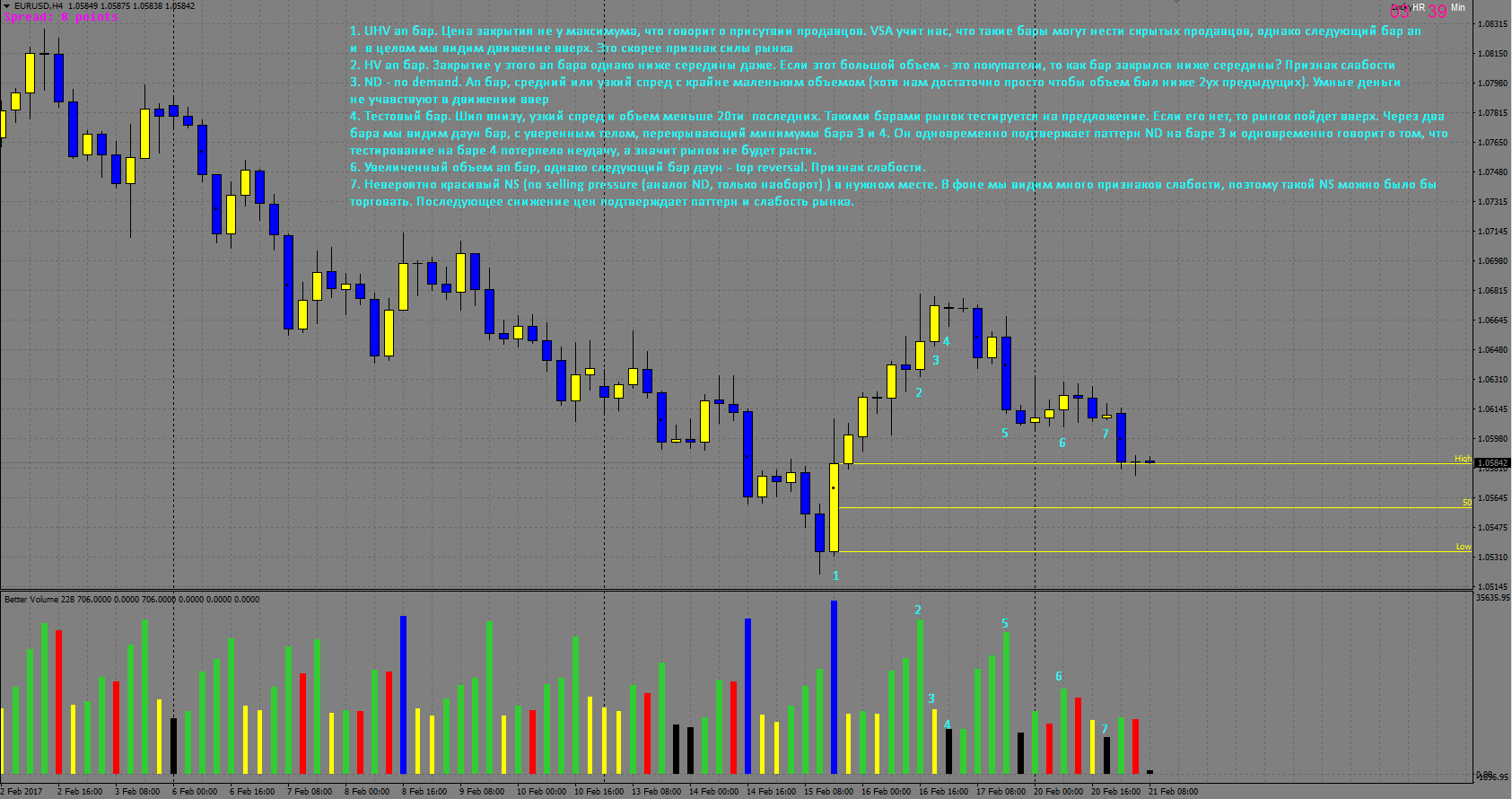Select the yellow 'Low' level line label
This screenshot has height=799, width=1512.
coord(1464,547)
